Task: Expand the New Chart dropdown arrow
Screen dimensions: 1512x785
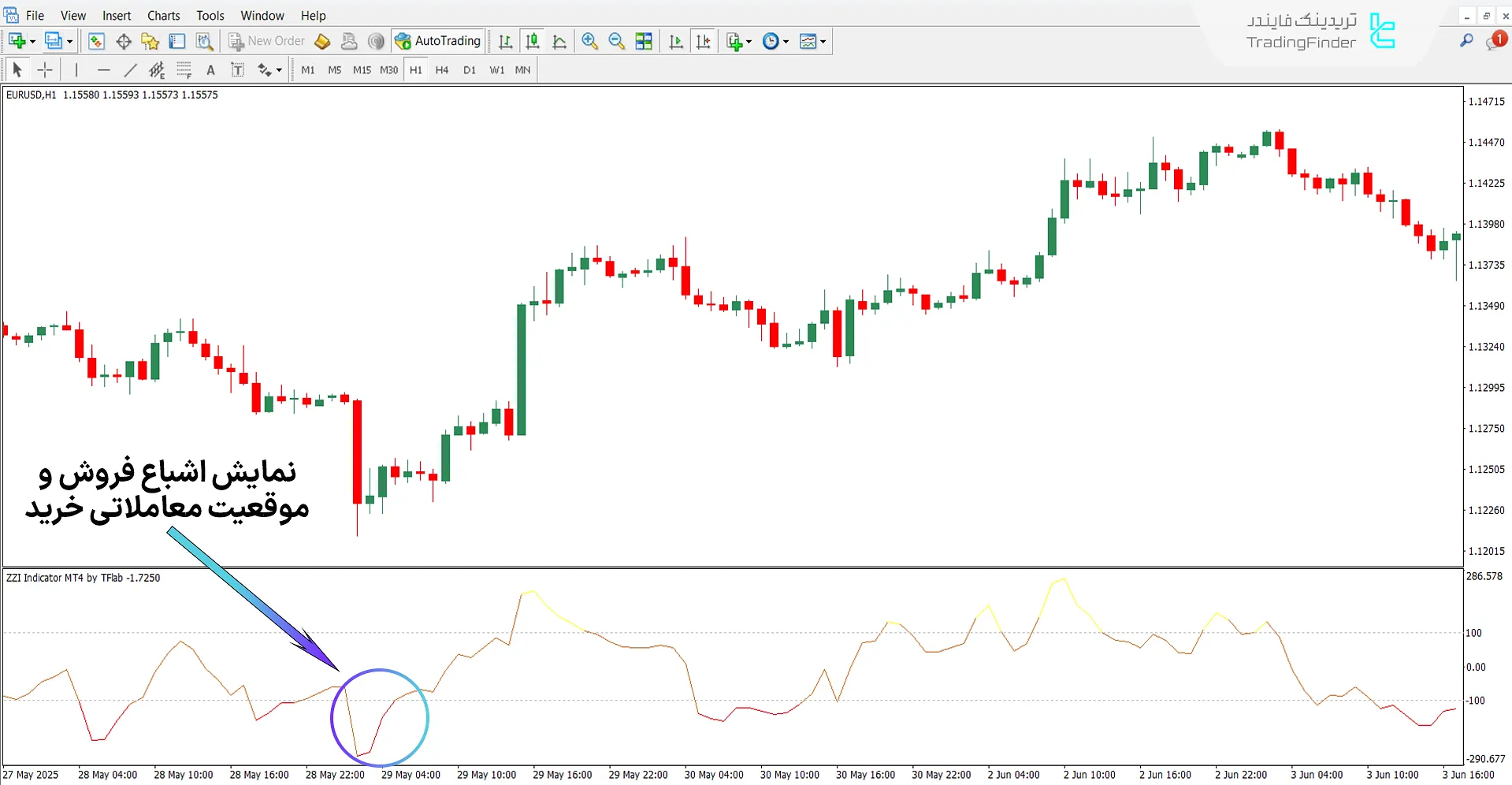Action: coord(32,42)
